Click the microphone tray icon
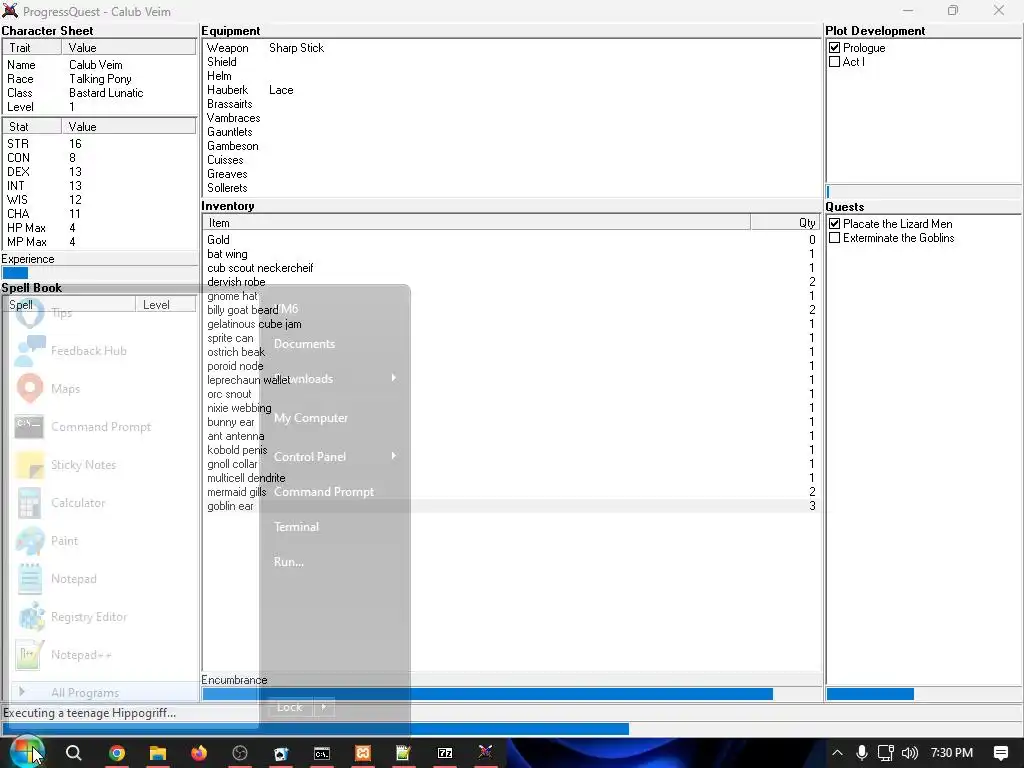The image size is (1024, 768). pos(862,753)
